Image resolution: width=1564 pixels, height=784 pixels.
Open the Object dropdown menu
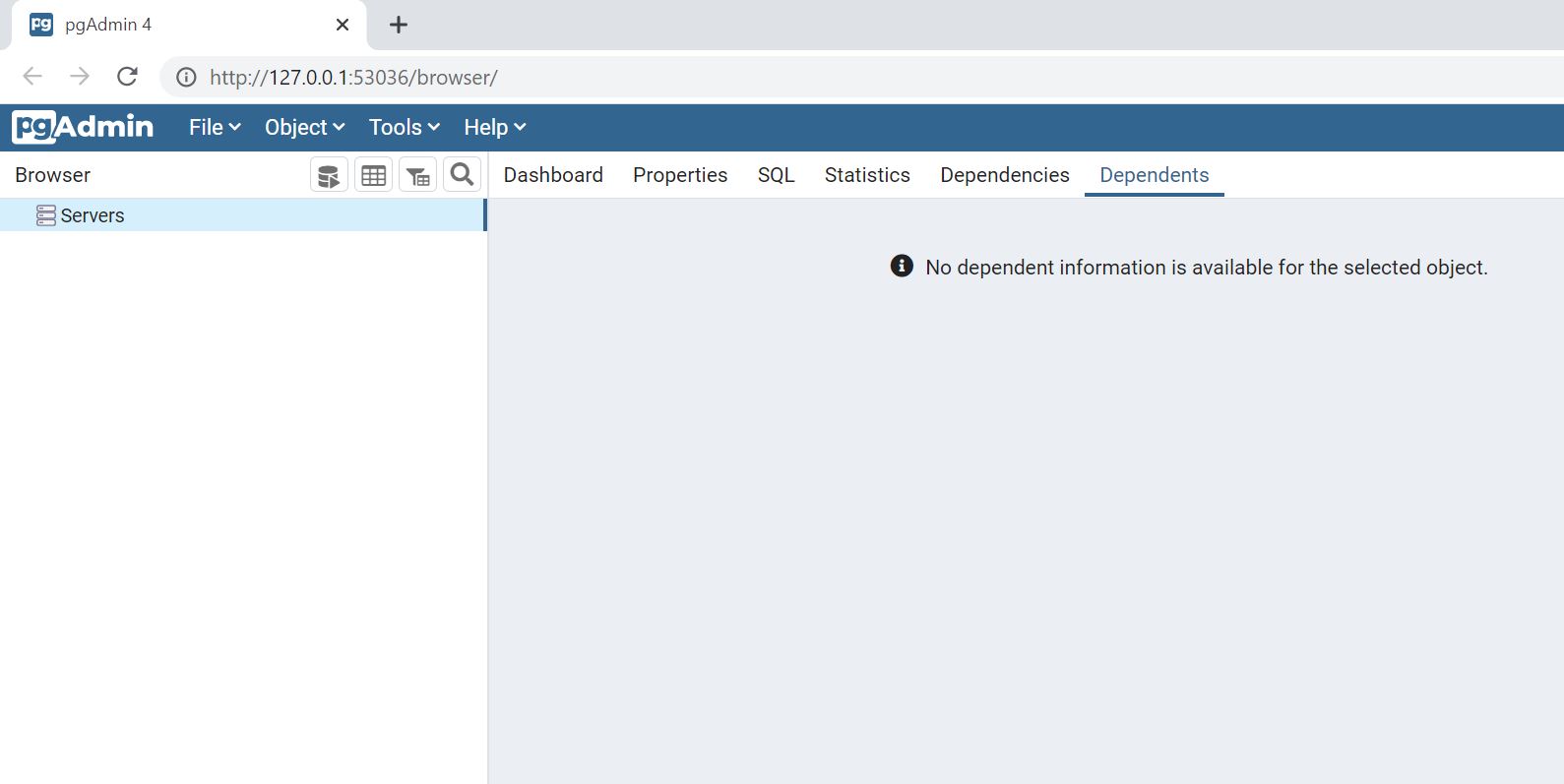[304, 127]
